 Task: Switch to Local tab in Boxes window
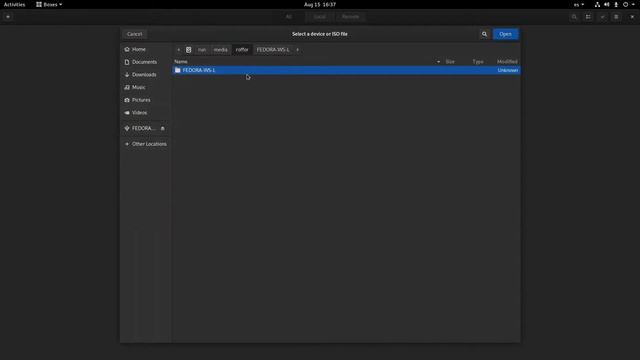(x=320, y=17)
